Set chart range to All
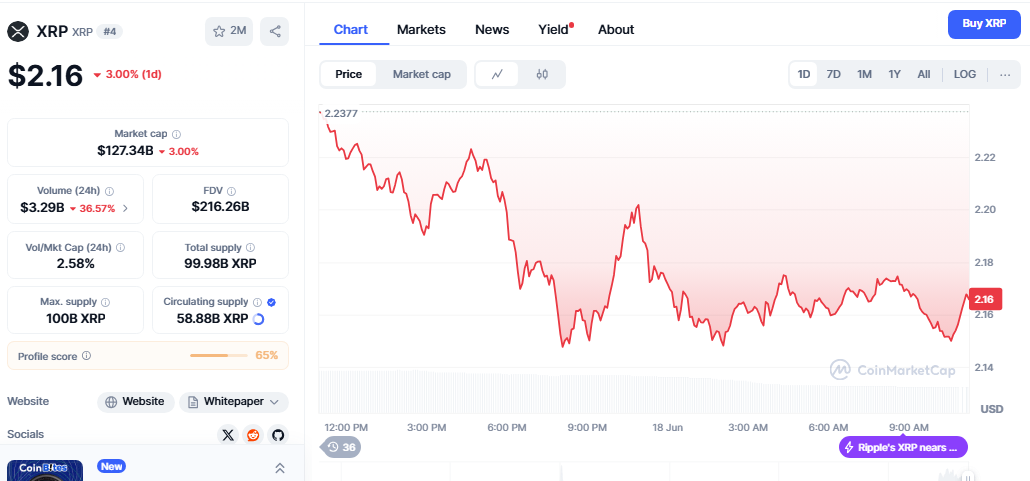The height and width of the screenshot is (481, 1030). click(x=924, y=74)
